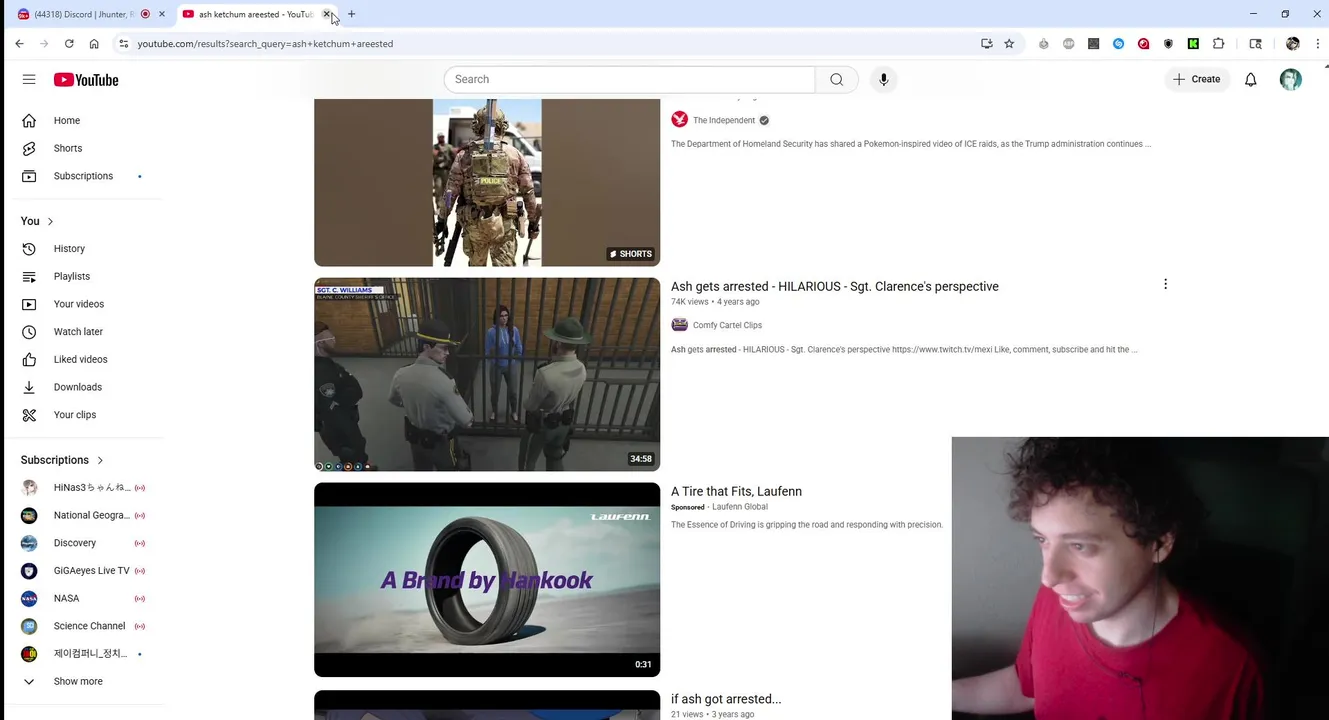This screenshot has width=1329, height=720.
Task: Open the blue Shazam extension icon
Action: point(1118,44)
